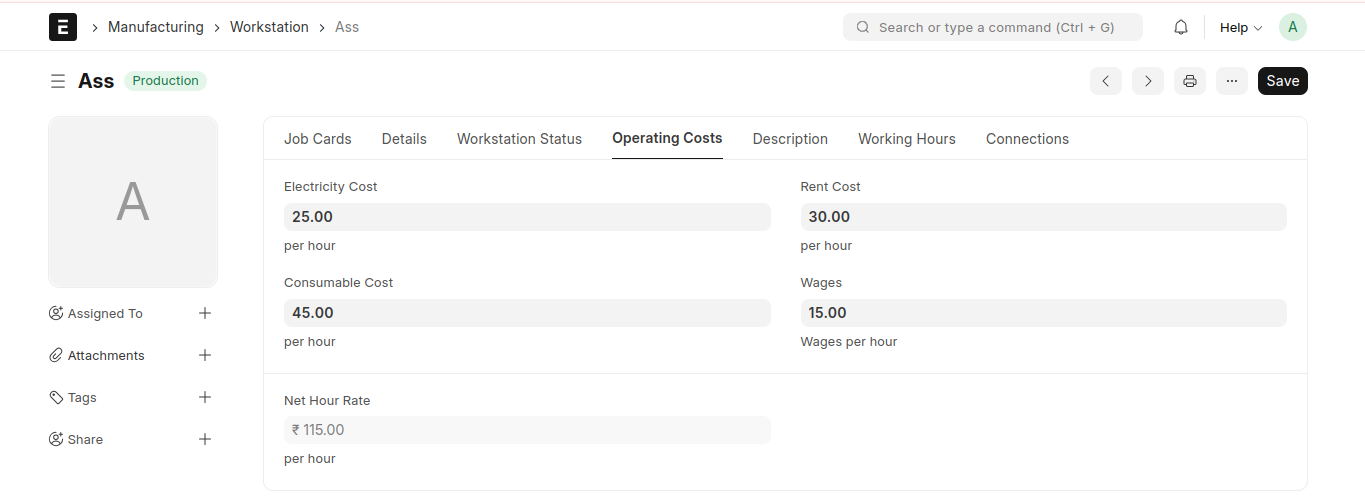Open the Job Cards tab

coord(317,139)
